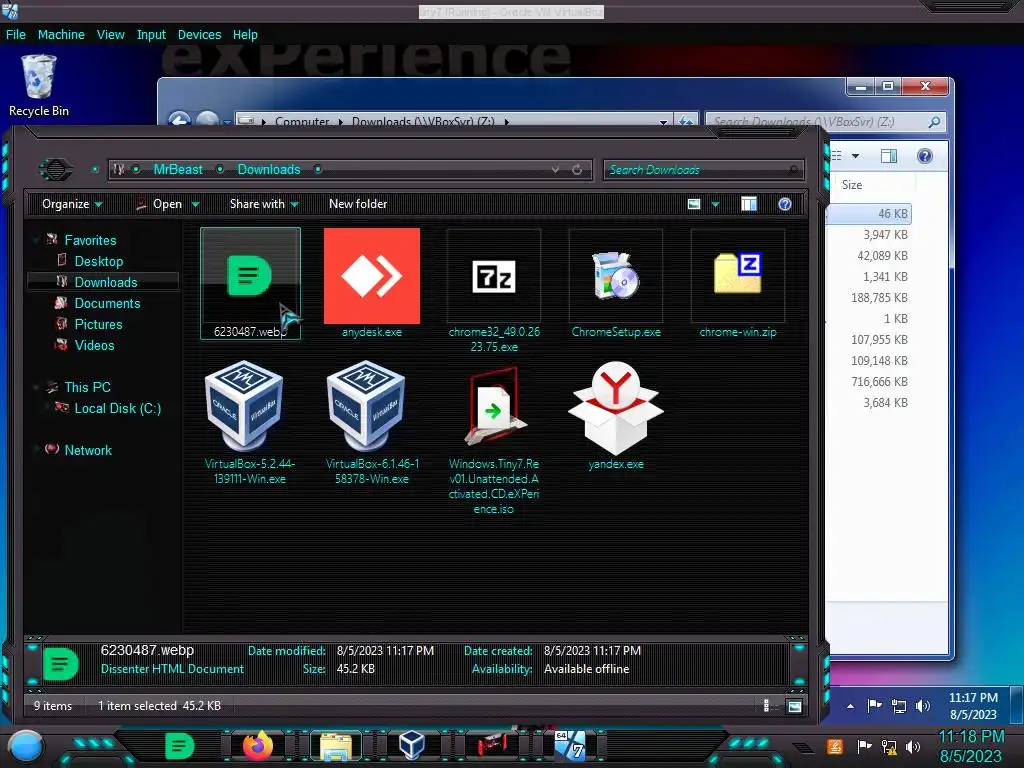Screen dimensions: 1024x768
Task: Open the Machine menu
Action: (61, 35)
